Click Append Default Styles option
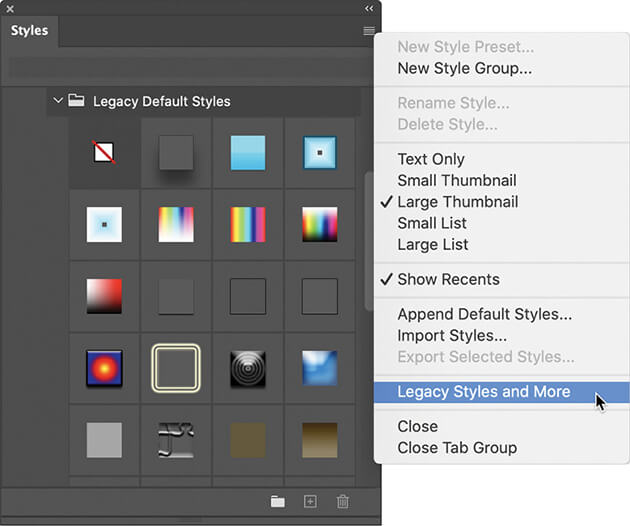The height and width of the screenshot is (526, 630). [484, 314]
